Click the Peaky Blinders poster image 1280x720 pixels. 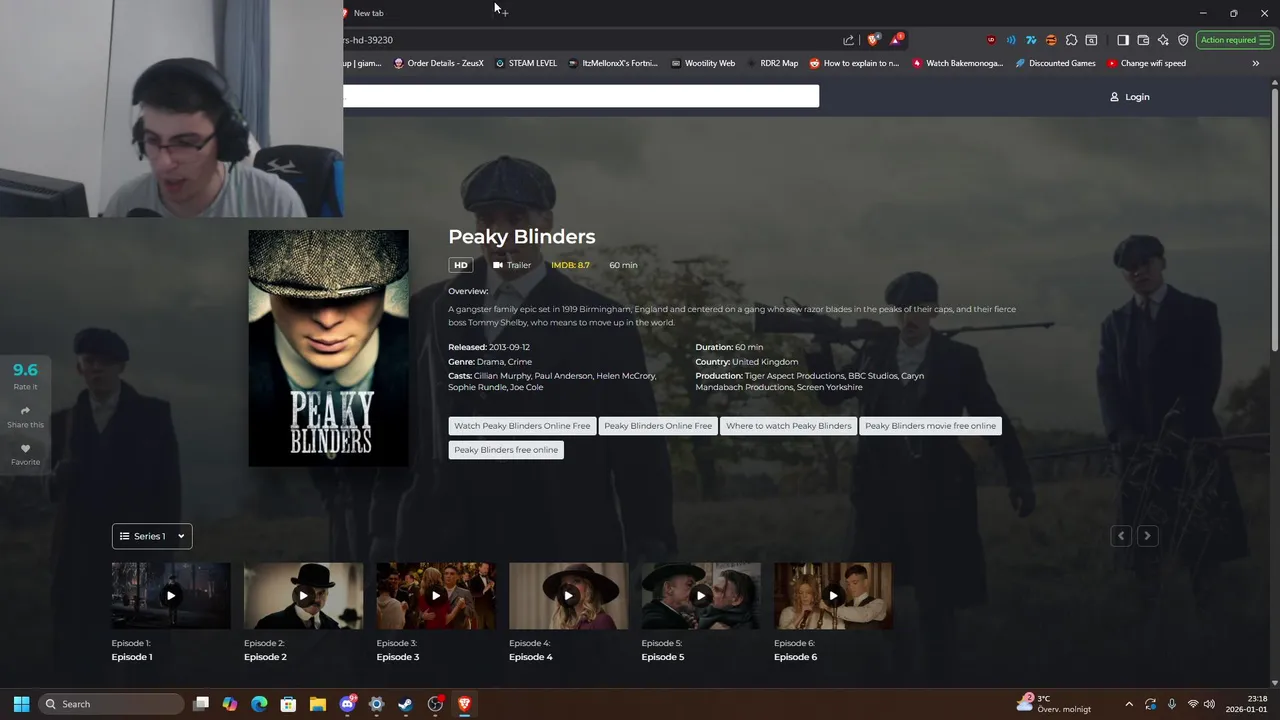[x=328, y=348]
